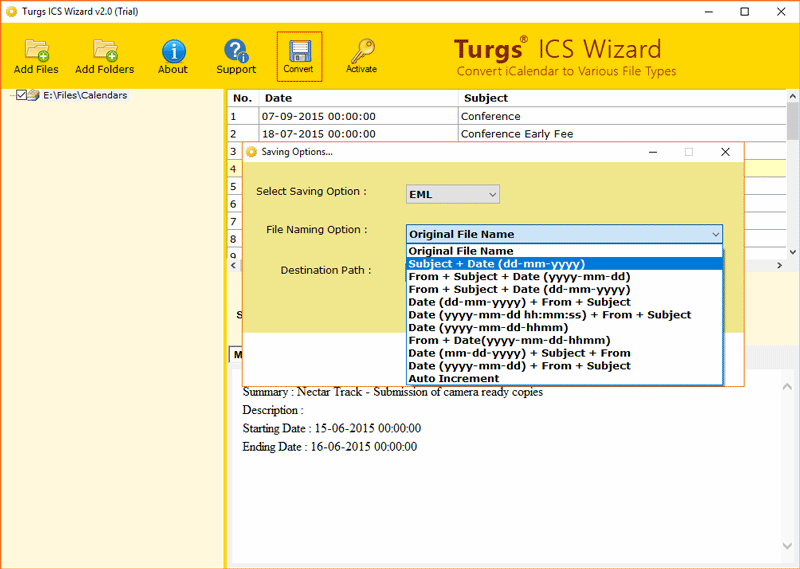Click the No. column header
This screenshot has width=800, height=569.
tap(243, 98)
